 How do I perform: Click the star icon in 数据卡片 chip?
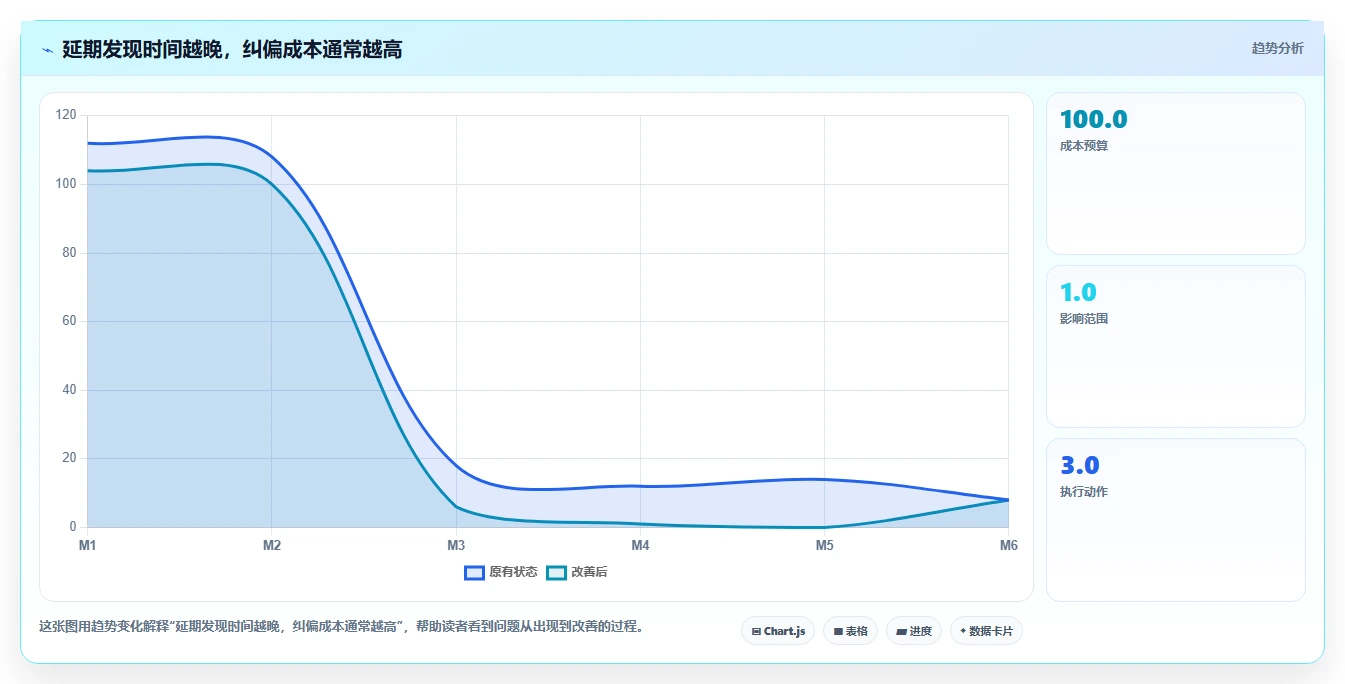[963, 632]
